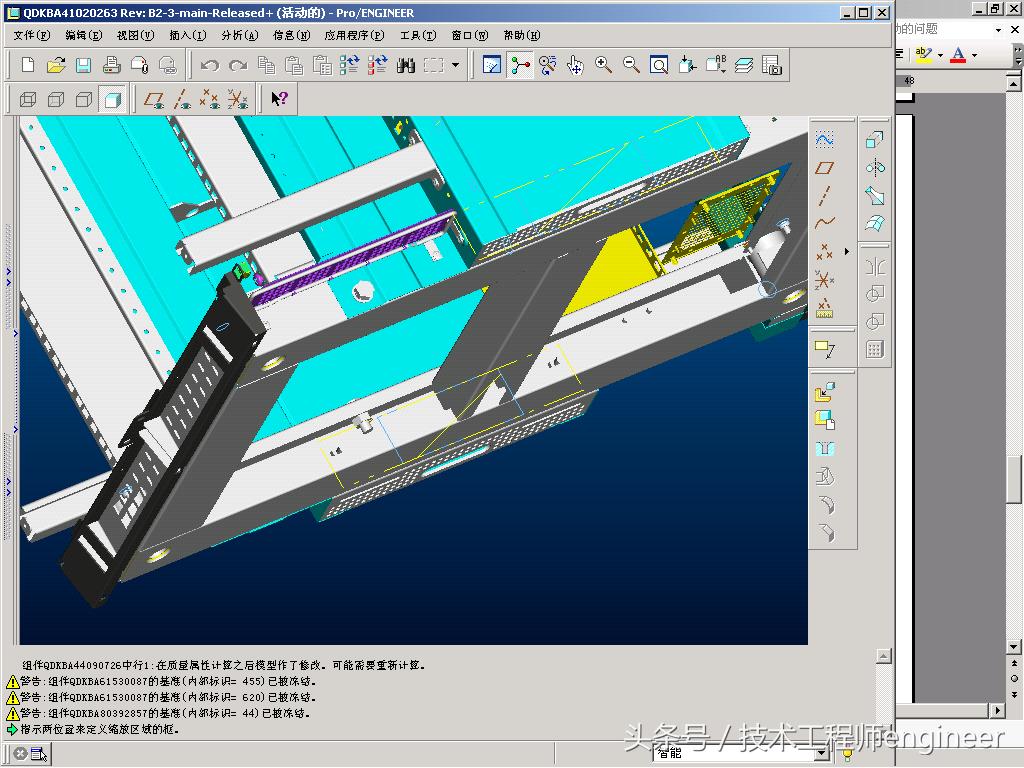Toggle Shading display mode
Screen dimensions: 1024x768
pyautogui.click(x=112, y=99)
